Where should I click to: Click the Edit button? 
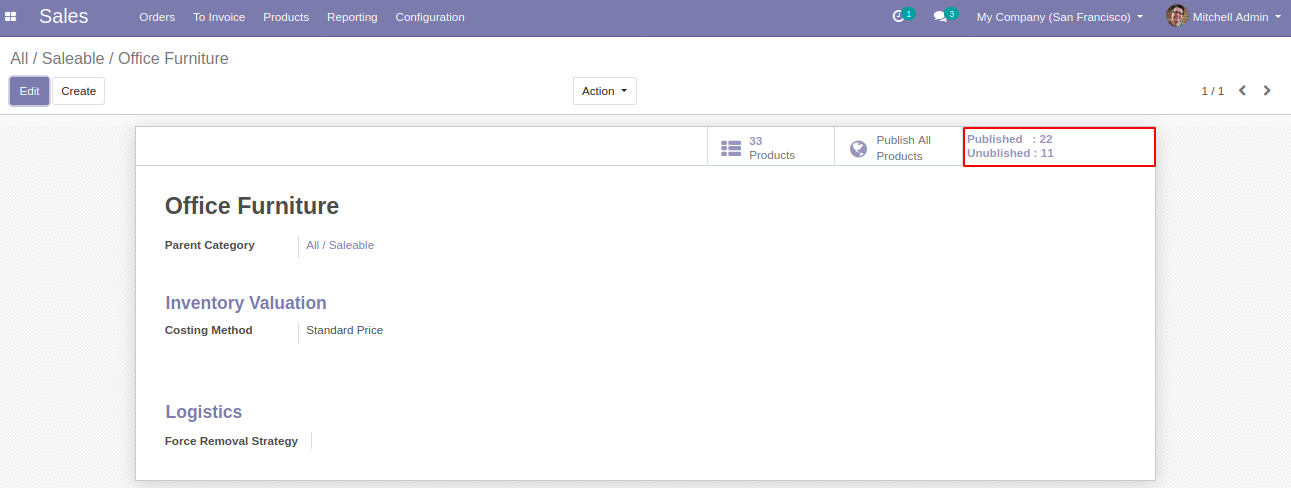click(29, 91)
